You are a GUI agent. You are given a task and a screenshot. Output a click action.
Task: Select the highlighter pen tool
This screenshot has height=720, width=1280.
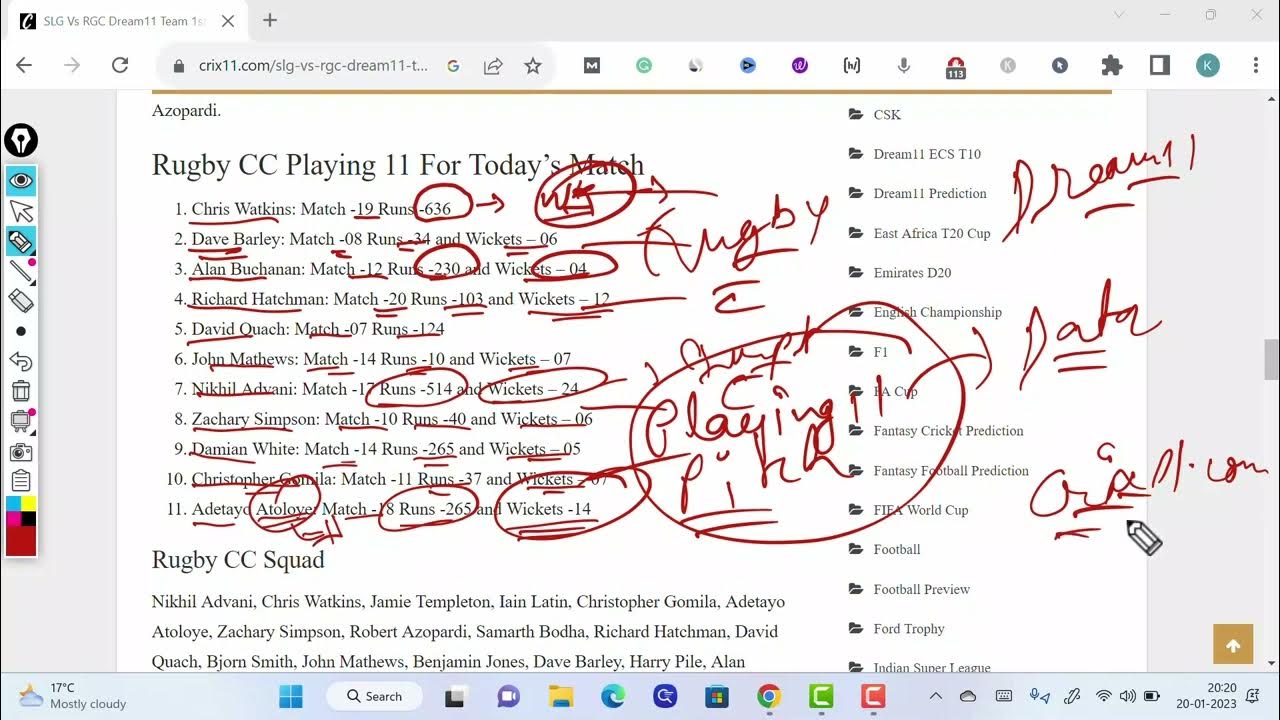tap(21, 241)
